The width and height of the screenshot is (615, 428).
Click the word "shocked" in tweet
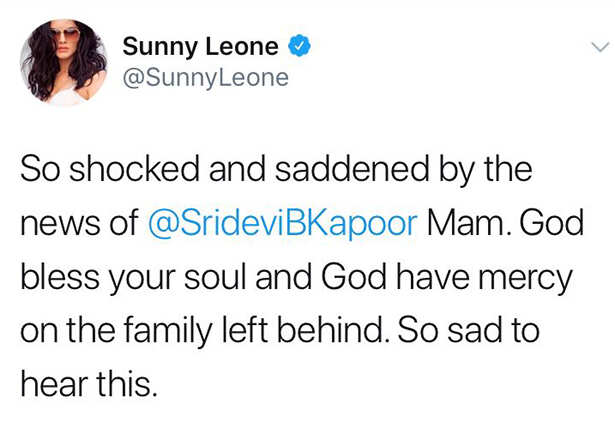[134, 169]
